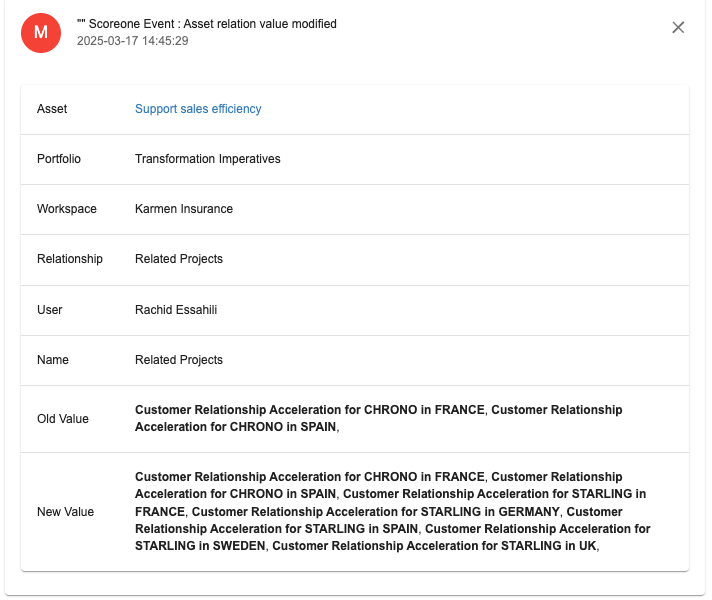Select Related Projects in the Name row

pyautogui.click(x=179, y=360)
